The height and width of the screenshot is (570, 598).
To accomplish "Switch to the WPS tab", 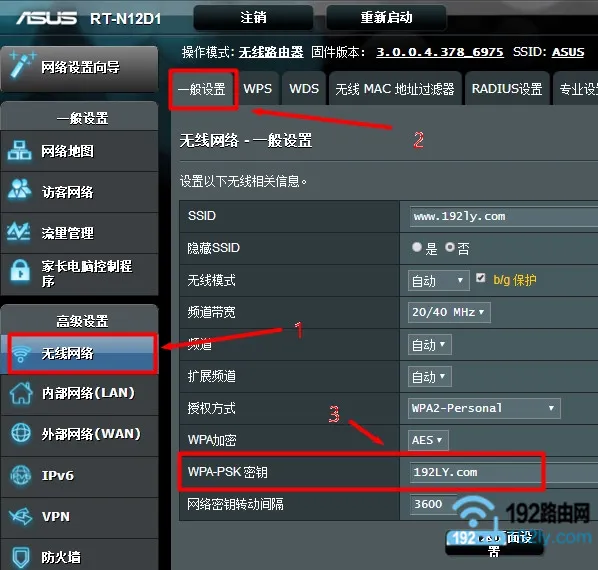I will 258,89.
